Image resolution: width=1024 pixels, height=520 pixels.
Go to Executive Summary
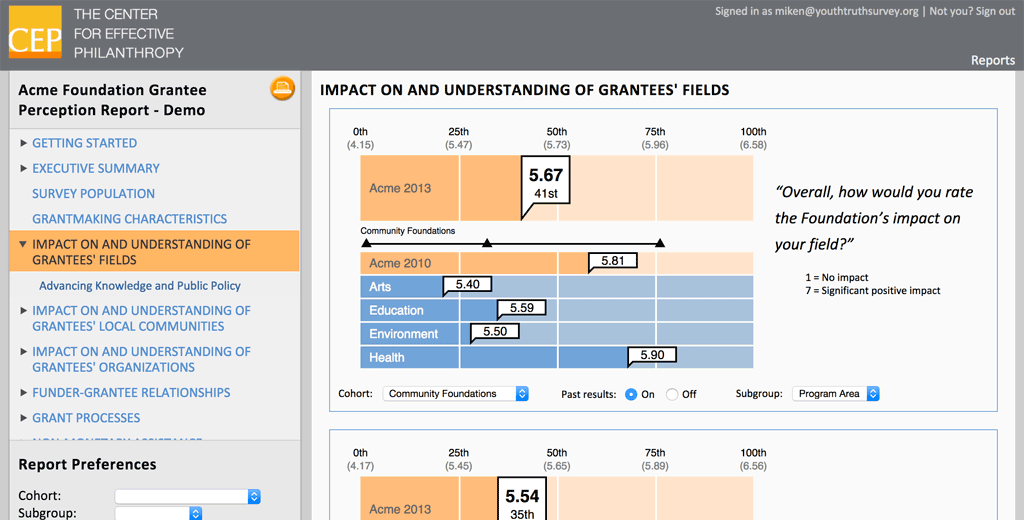(x=95, y=169)
